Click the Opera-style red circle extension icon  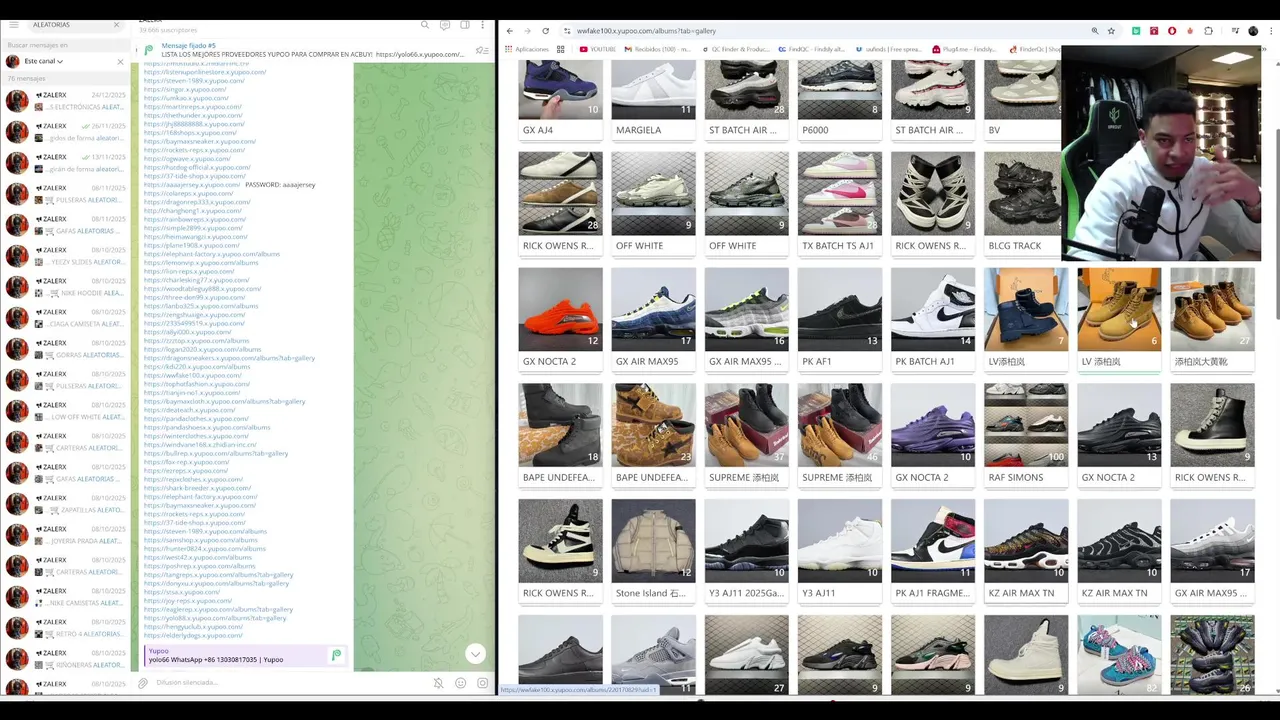pos(1172,31)
